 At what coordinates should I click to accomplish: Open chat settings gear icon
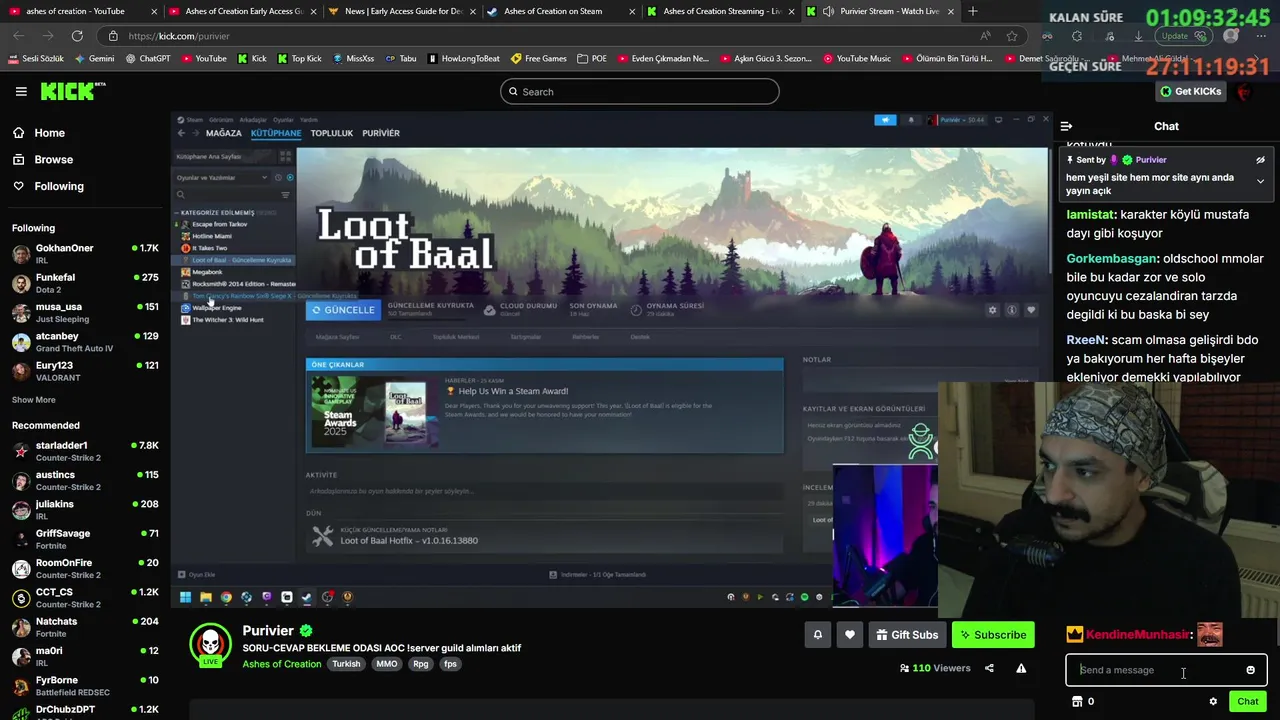1213,701
